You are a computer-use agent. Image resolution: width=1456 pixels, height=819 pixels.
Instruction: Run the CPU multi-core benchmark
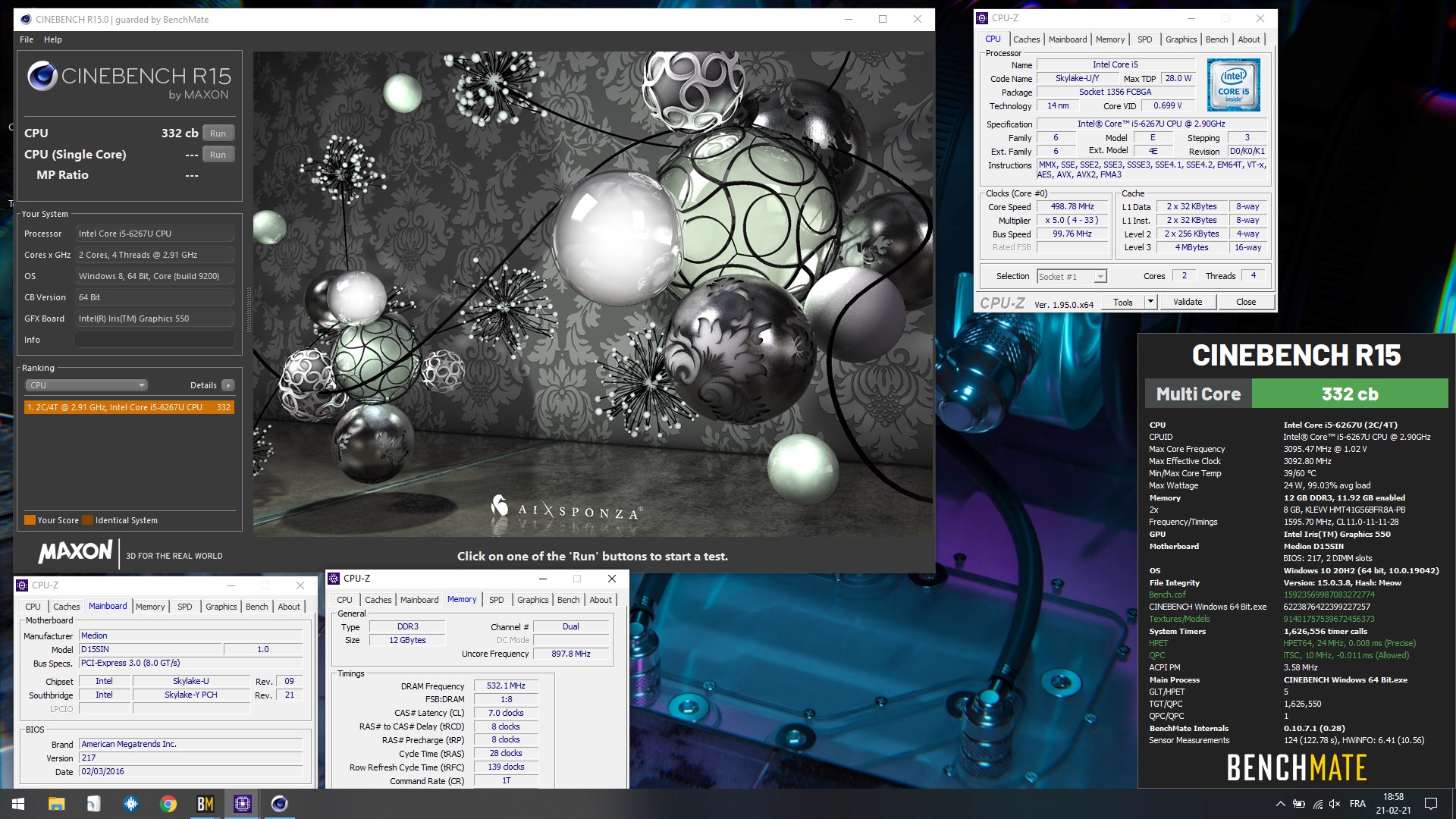(218, 133)
